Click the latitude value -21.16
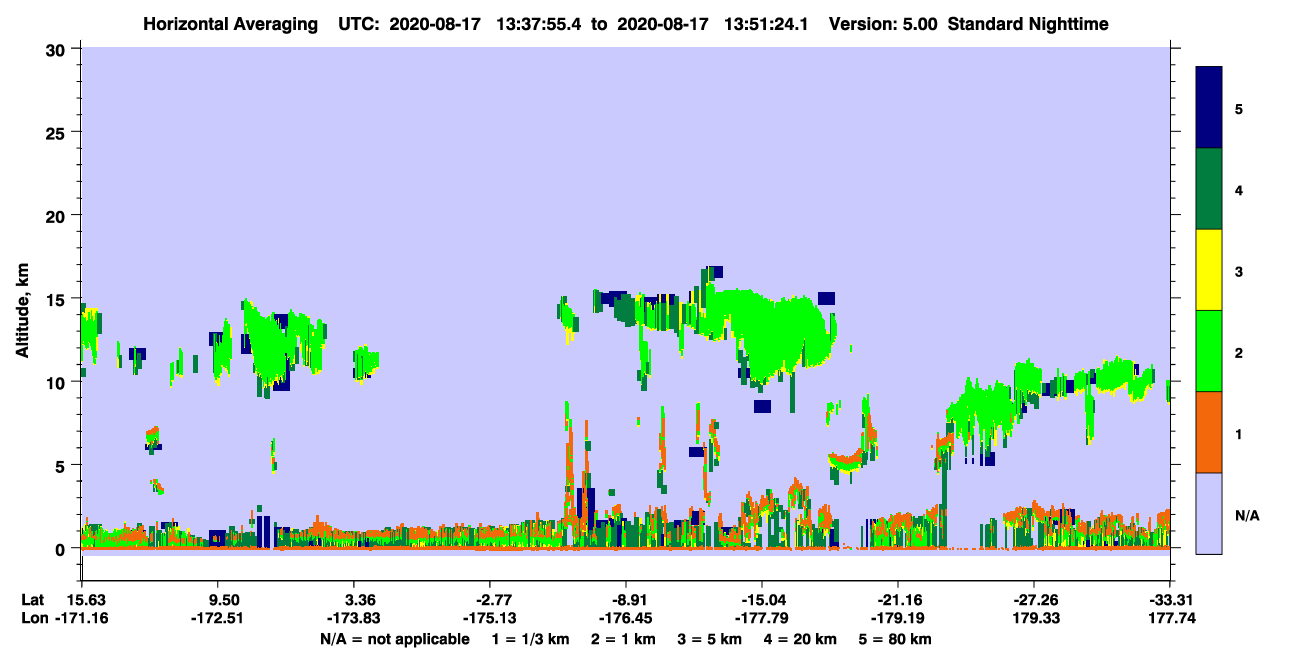The image size is (1300, 667). click(898, 600)
